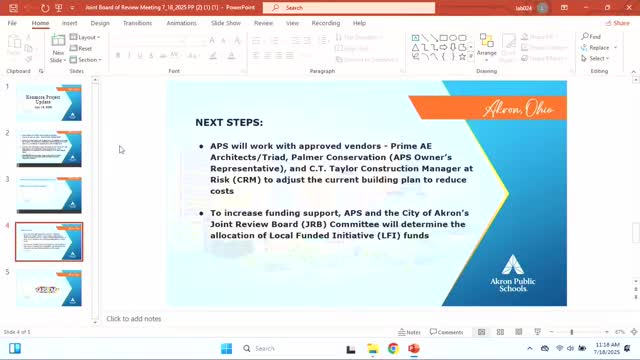Switch to Slide Sorter view icon
The width and height of the screenshot is (640, 360).
(x=500, y=332)
